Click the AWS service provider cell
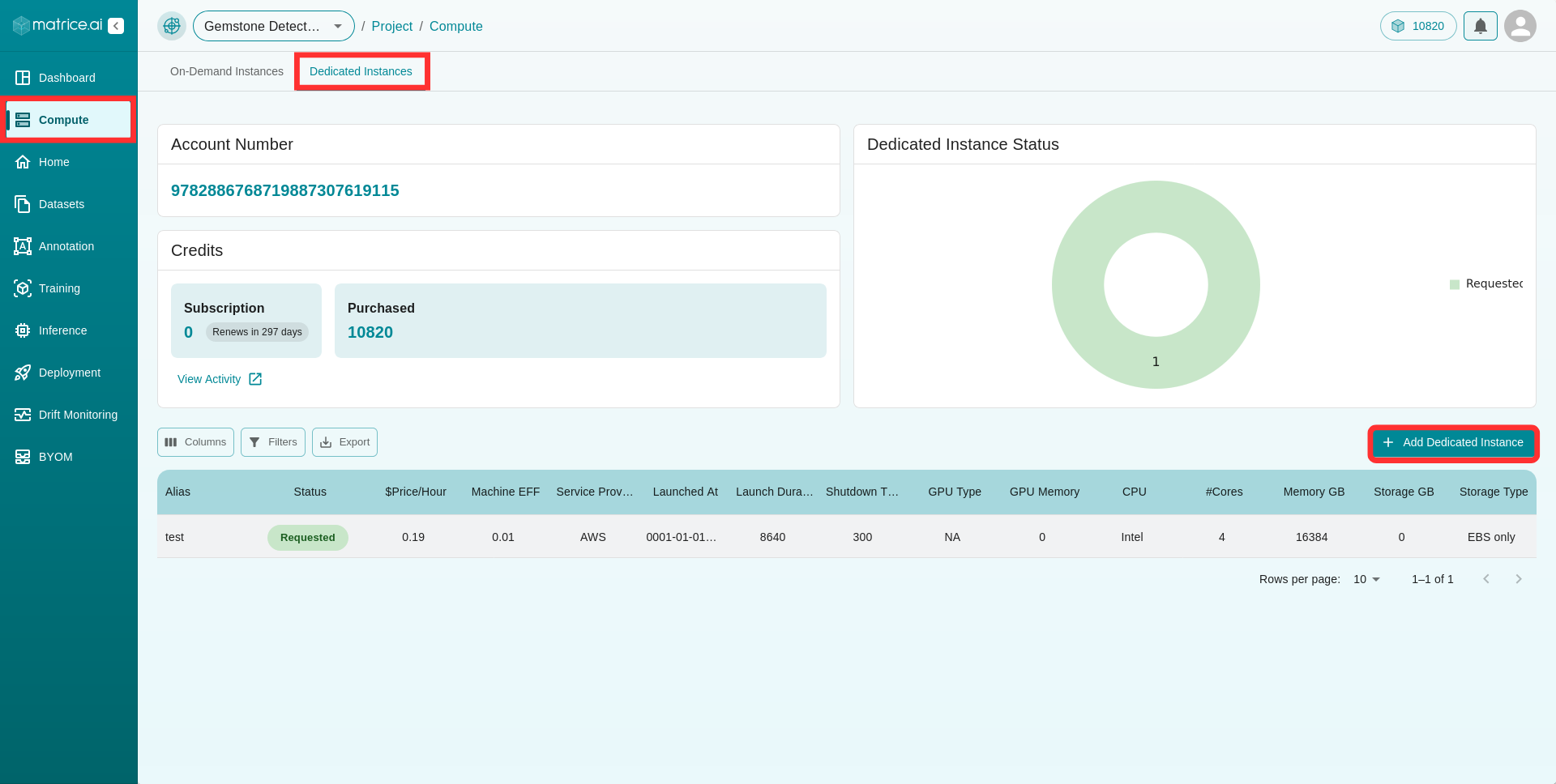Viewport: 1556px width, 784px height. pos(593,537)
